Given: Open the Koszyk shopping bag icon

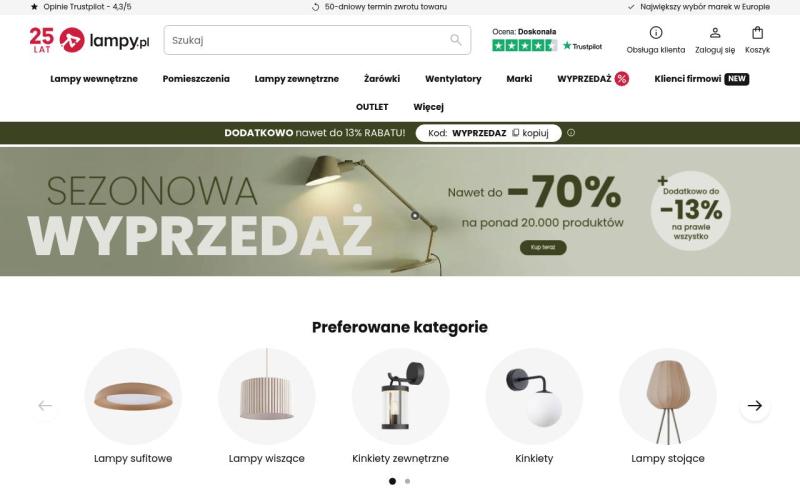Looking at the screenshot, I should [x=757, y=33].
